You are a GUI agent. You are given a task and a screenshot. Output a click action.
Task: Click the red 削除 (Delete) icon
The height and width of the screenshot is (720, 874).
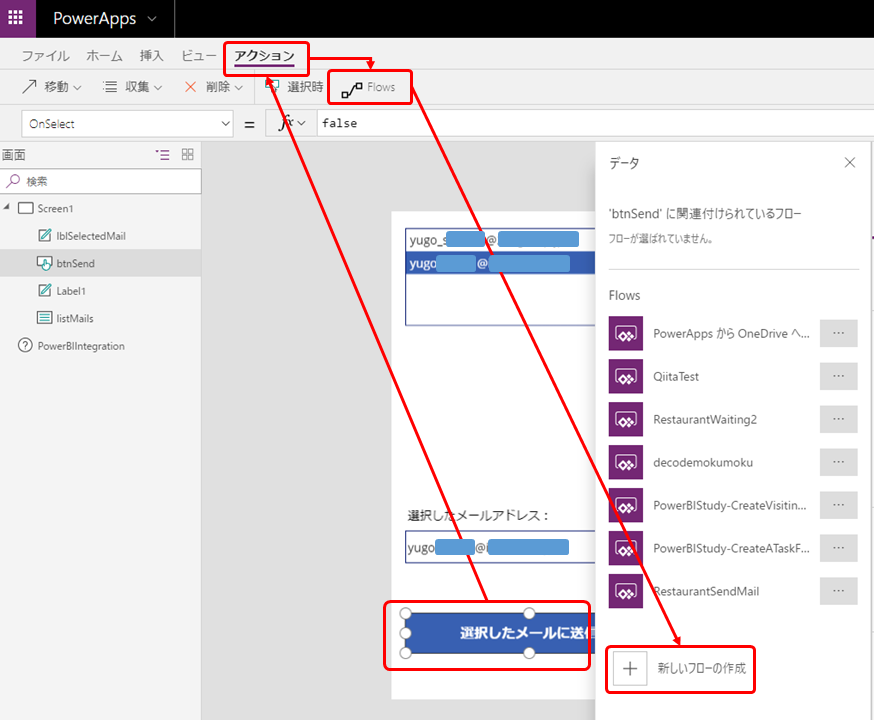click(x=189, y=86)
